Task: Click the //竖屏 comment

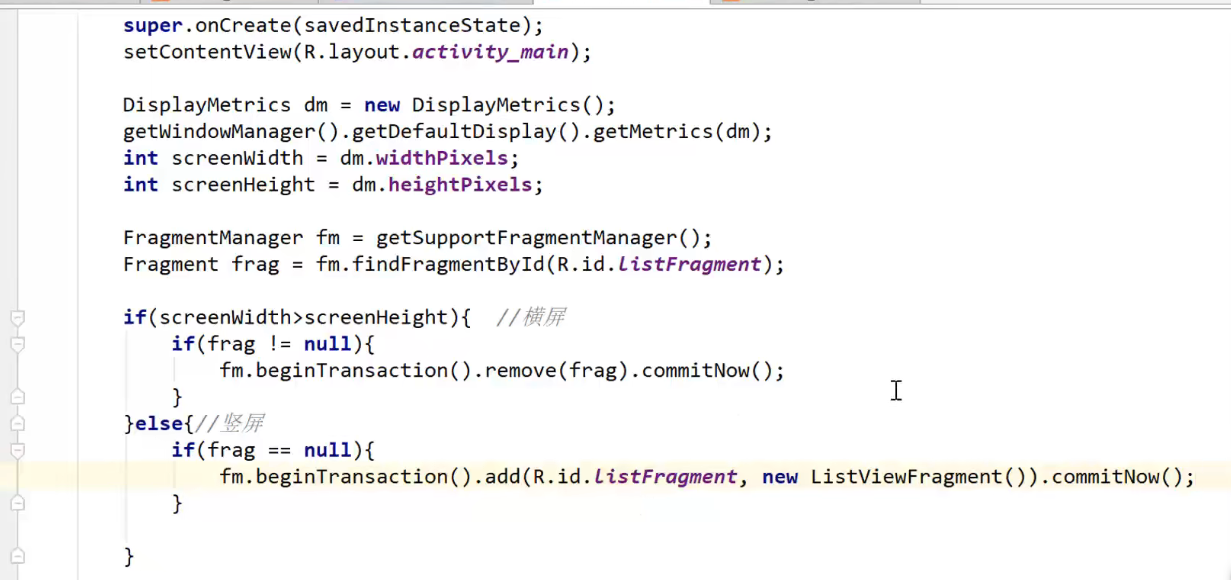Action: click(228, 424)
